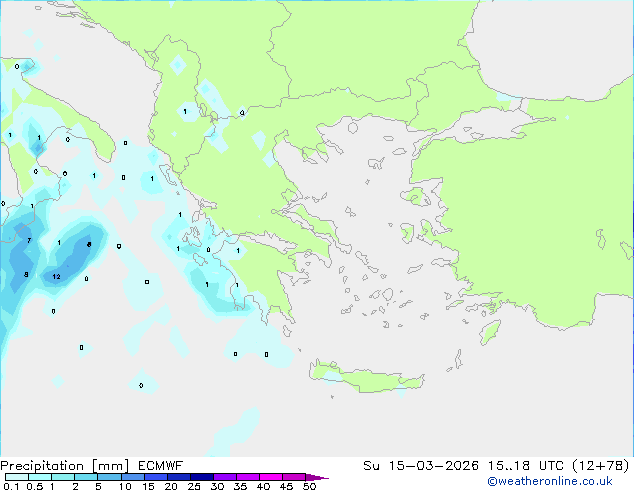Click the legend label '50'
This screenshot has width=634, height=490.
(310, 486)
